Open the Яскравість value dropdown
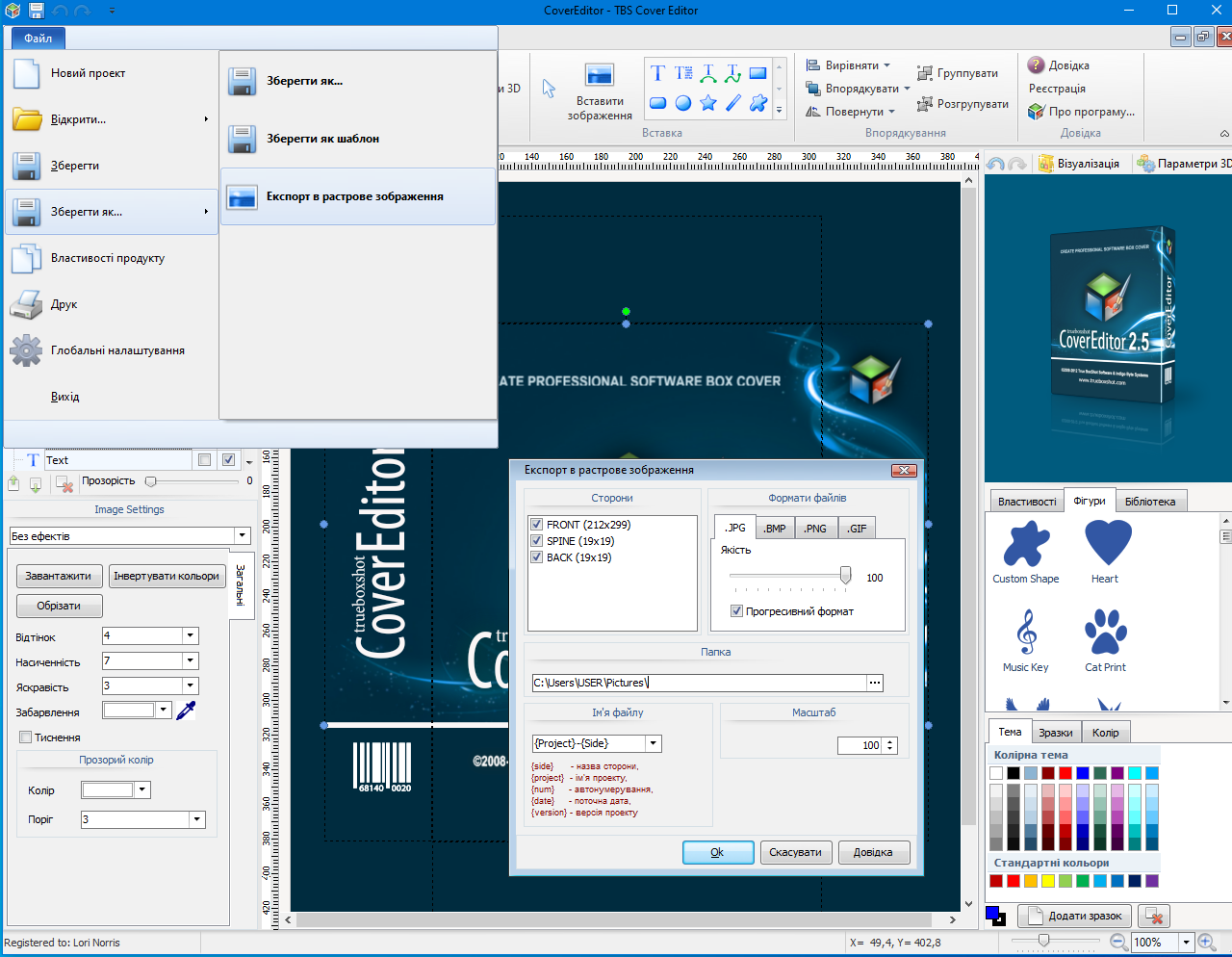 [x=191, y=685]
